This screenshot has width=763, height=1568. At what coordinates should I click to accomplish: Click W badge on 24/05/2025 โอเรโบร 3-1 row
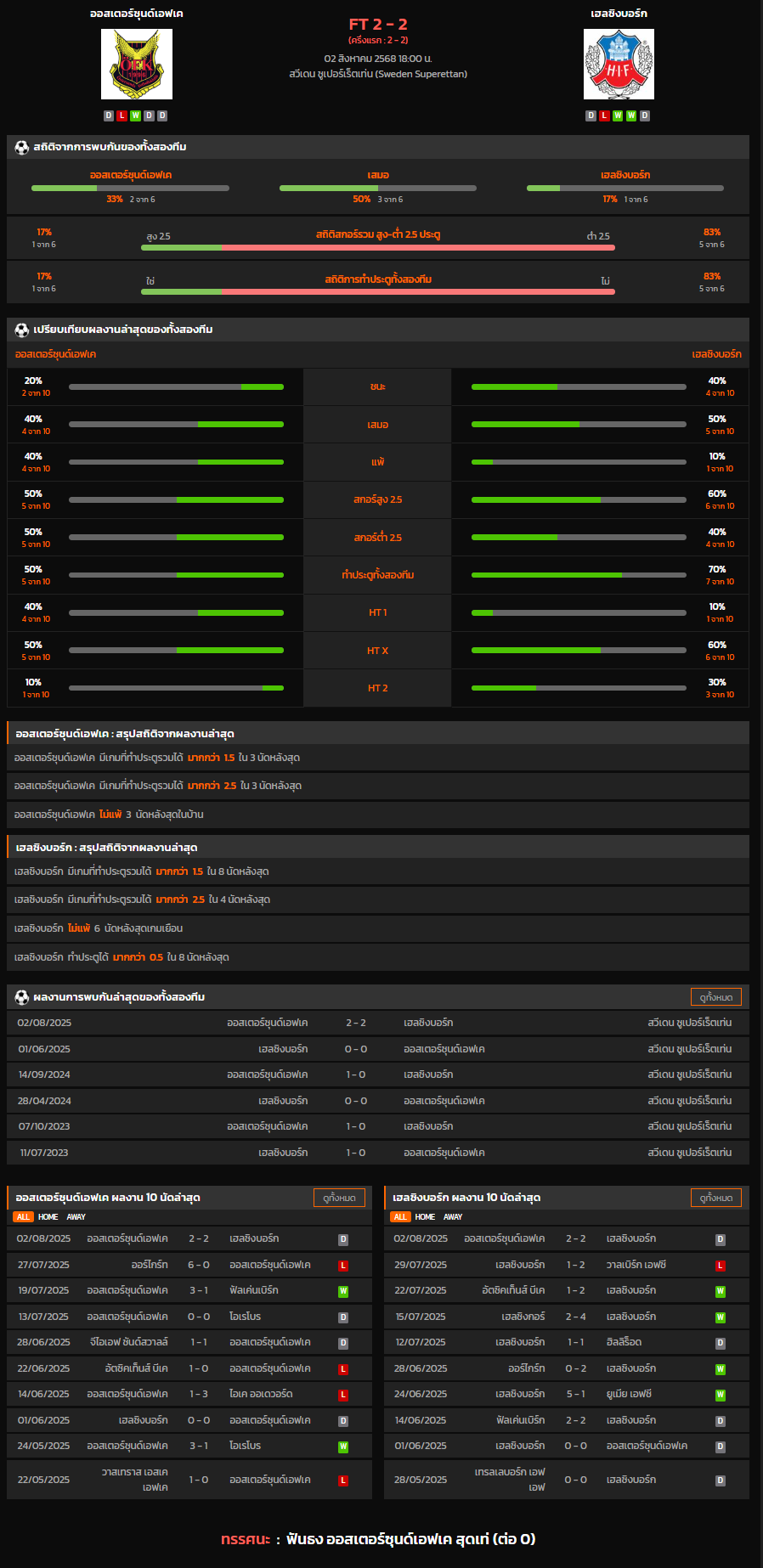(x=343, y=1447)
